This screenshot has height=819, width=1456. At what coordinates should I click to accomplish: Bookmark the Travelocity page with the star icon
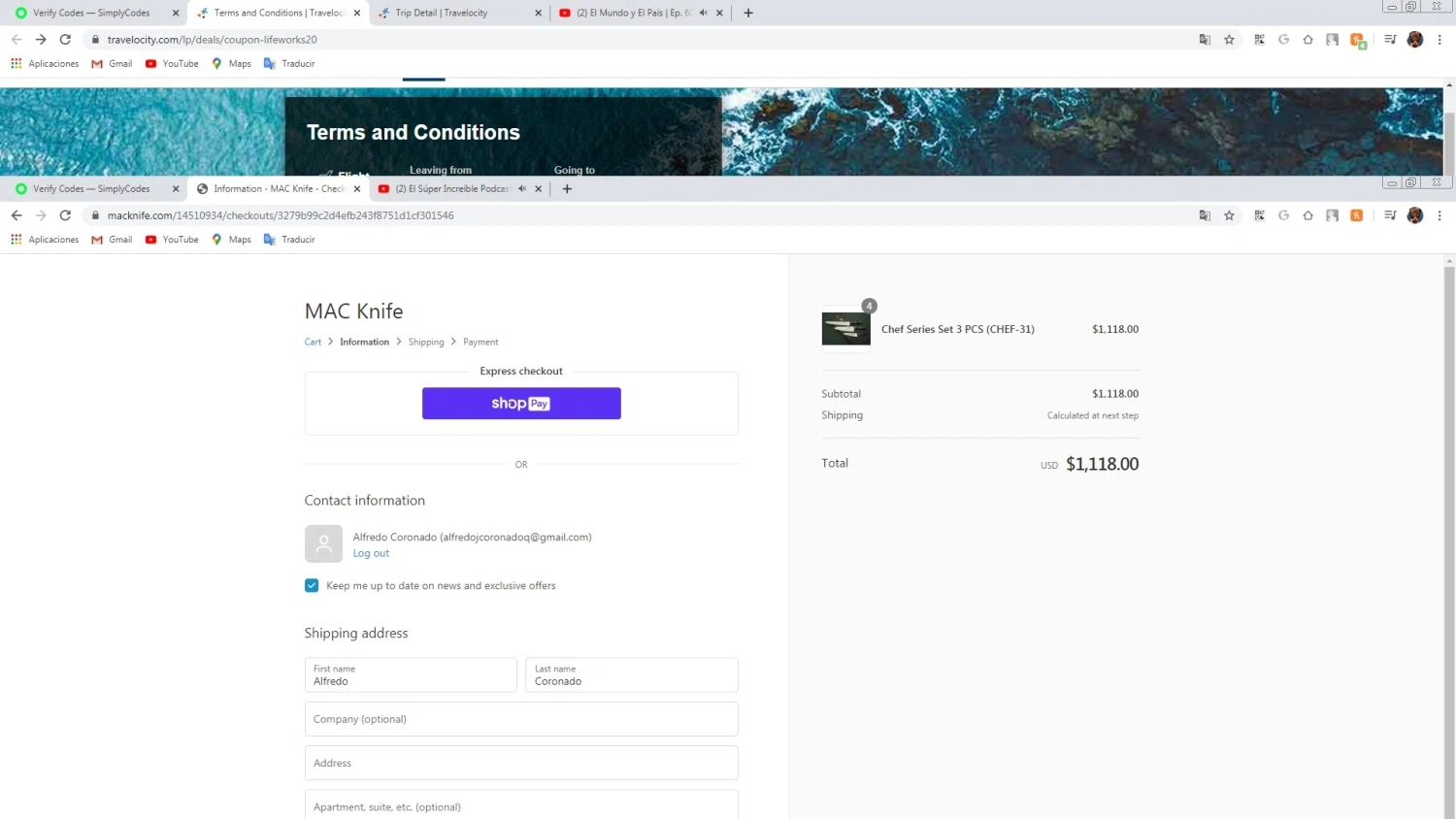tap(1229, 40)
